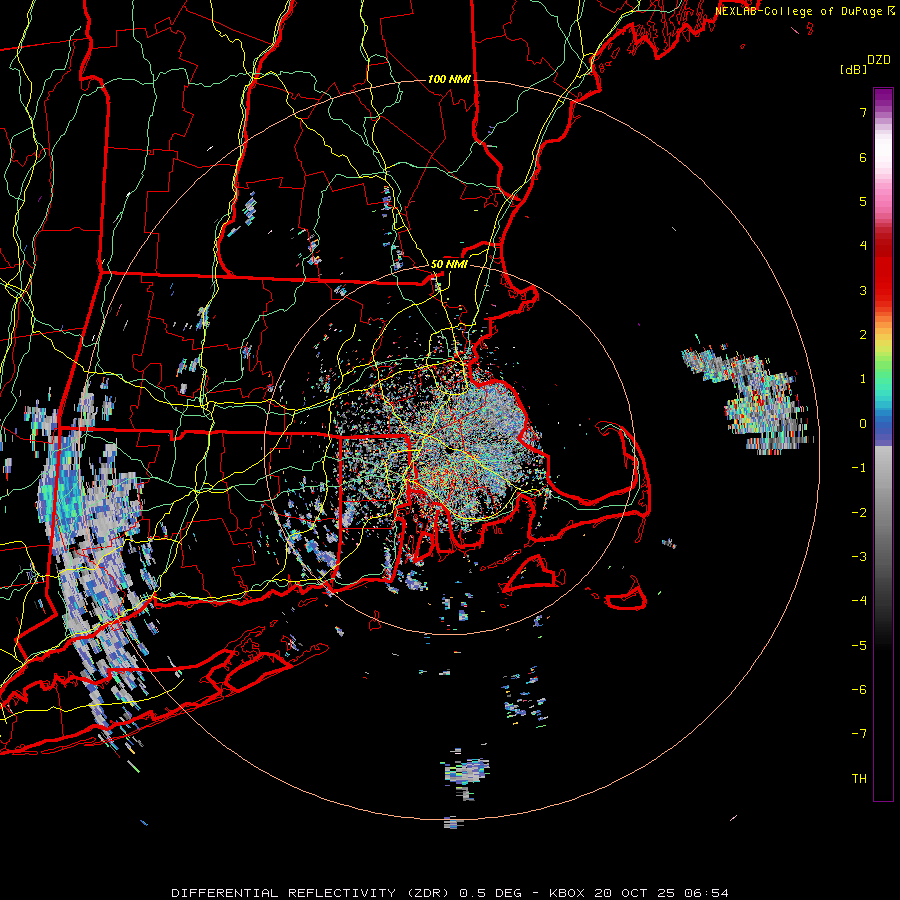Click the "6" value on the color scale
Viewport: 900px width, 900px height.
click(x=863, y=157)
